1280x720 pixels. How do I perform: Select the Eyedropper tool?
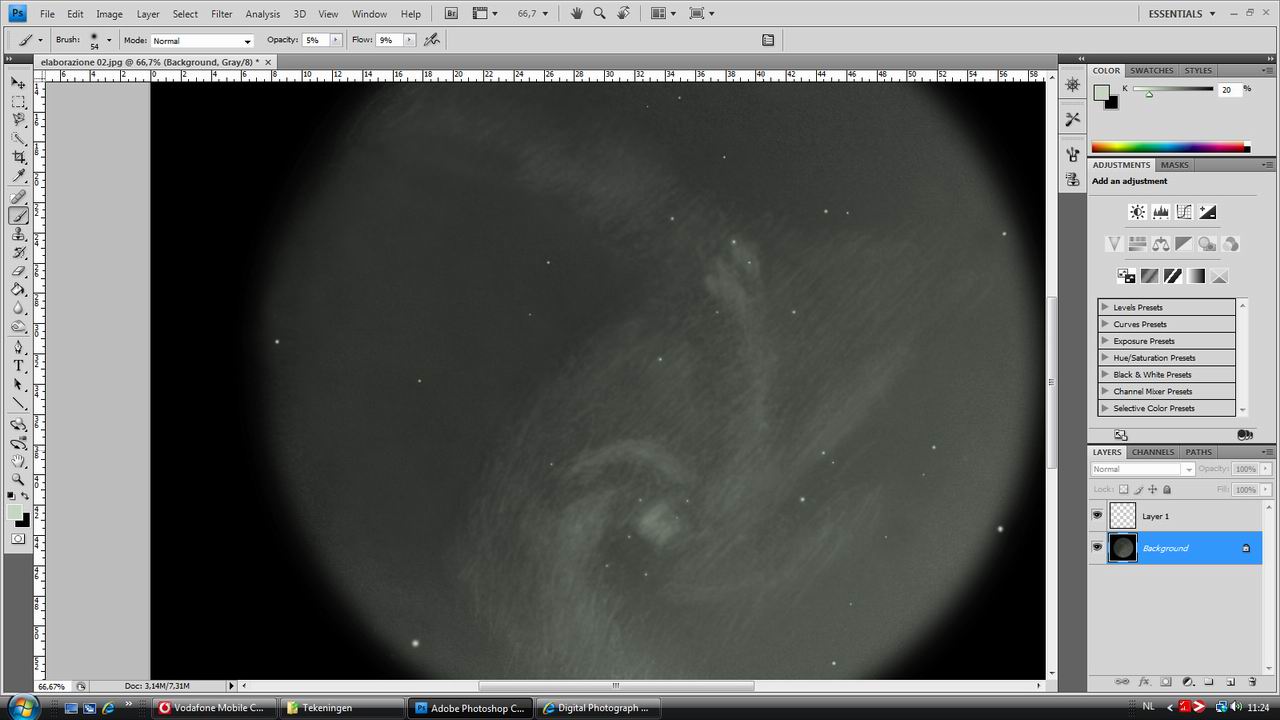[18, 177]
